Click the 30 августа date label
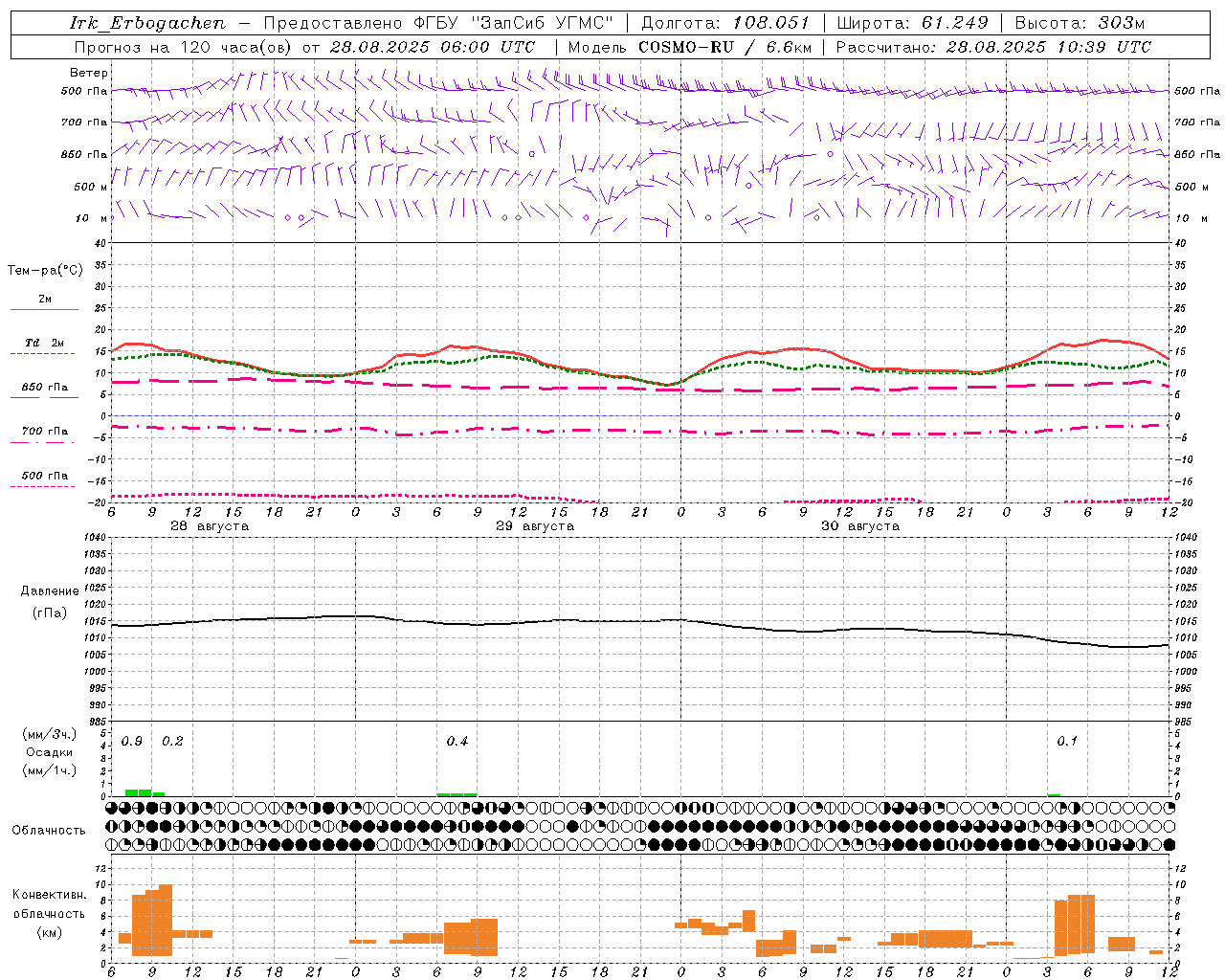This screenshot has width=1225, height=980. coord(860,526)
